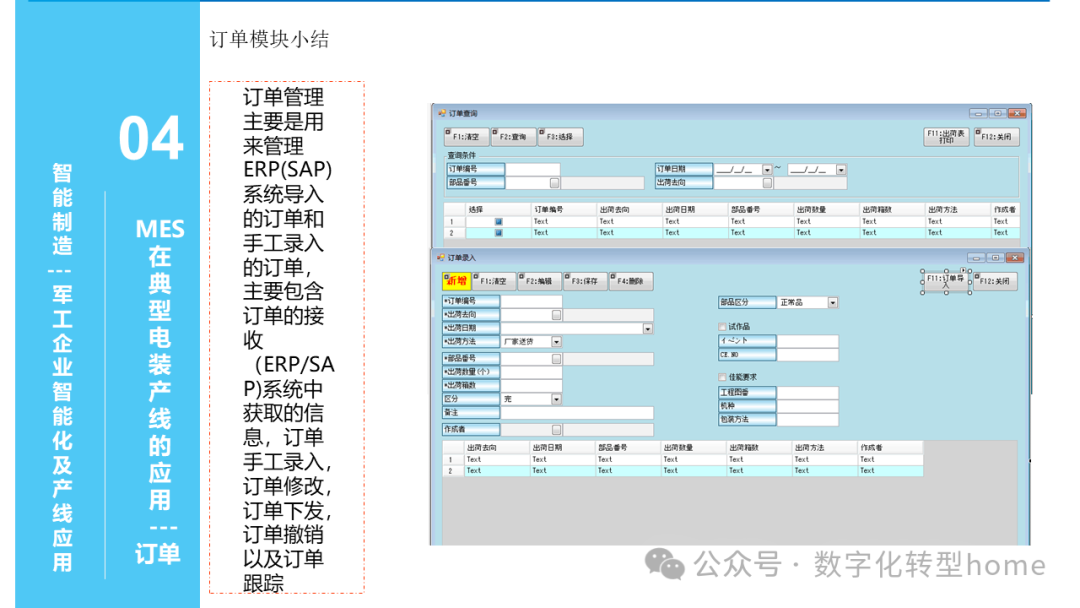The image size is (1080, 608).
Task: Open the 部品区分 正常品 dropdown
Action: (x=832, y=303)
